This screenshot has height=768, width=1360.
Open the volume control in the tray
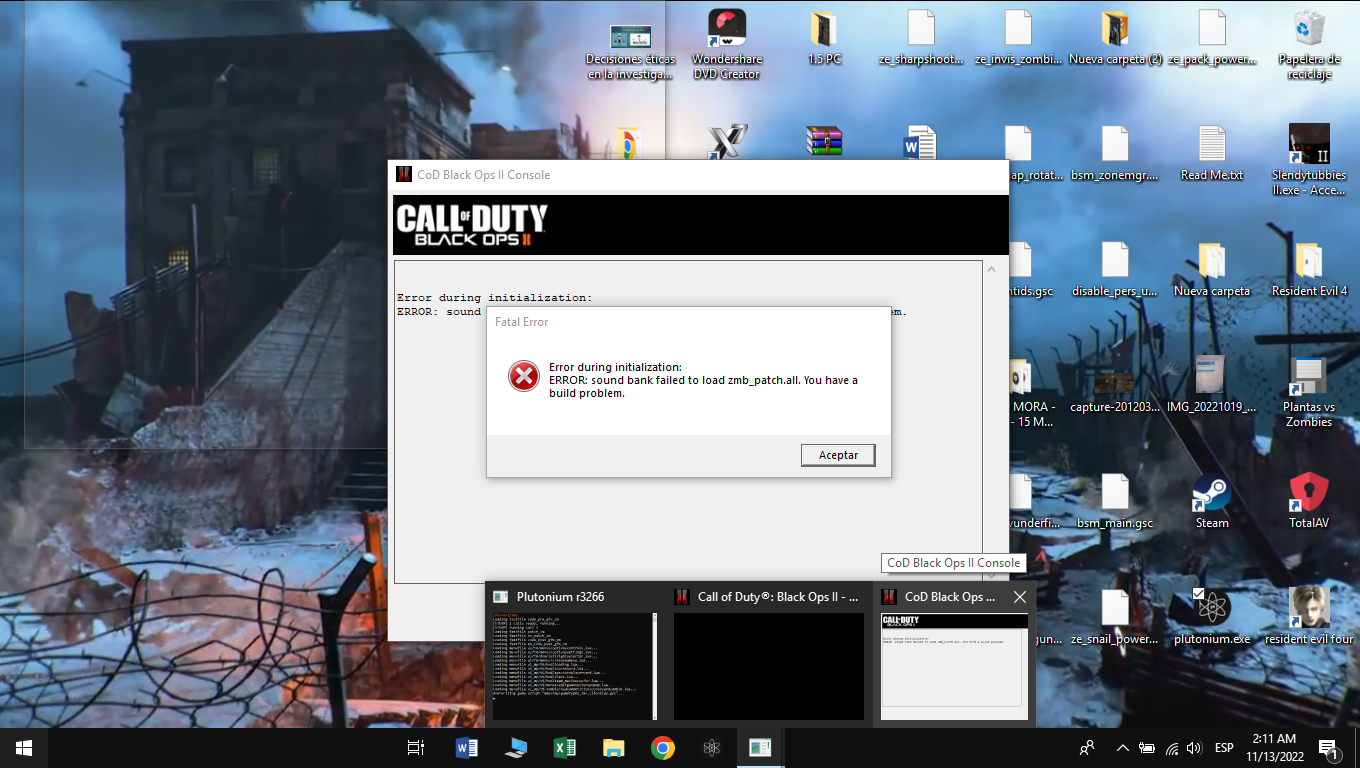[1194, 748]
